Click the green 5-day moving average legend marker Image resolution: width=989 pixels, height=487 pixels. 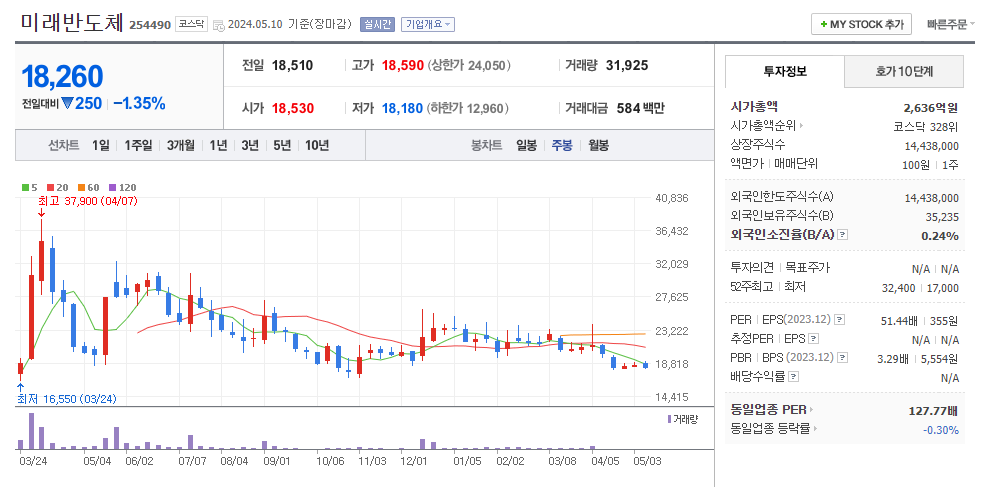[25, 187]
